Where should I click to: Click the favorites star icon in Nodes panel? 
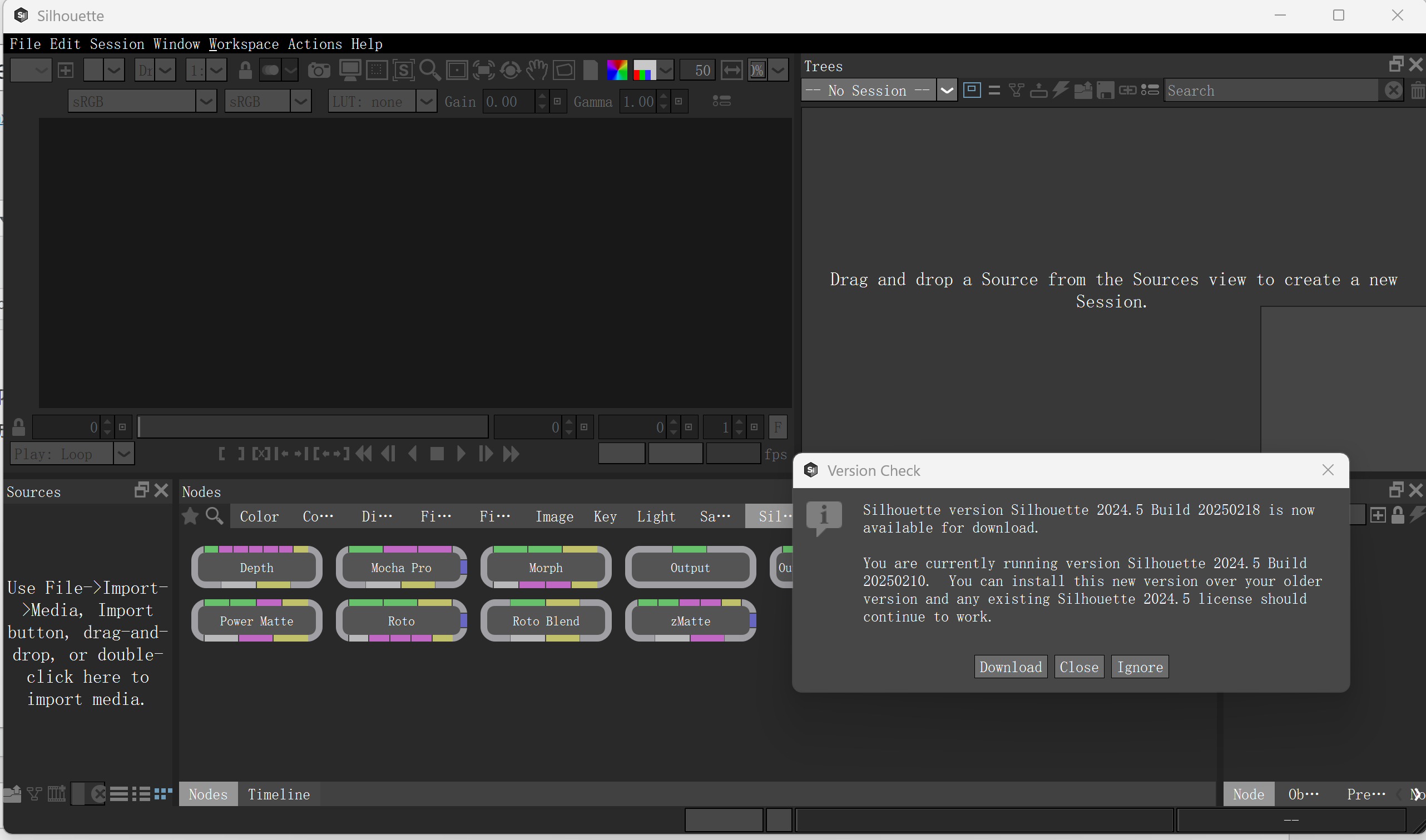pos(190,516)
